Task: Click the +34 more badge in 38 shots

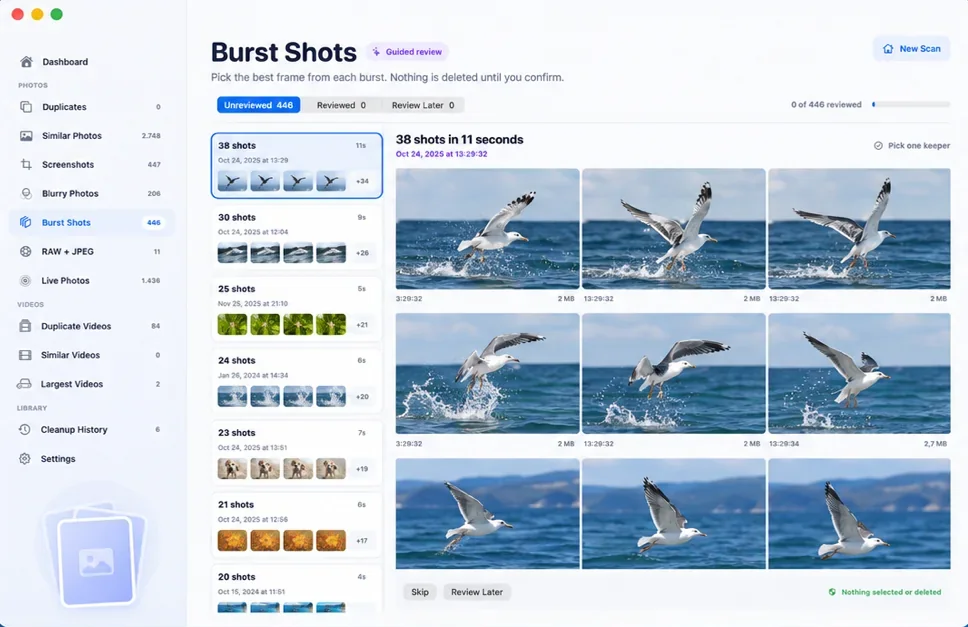Action: (x=362, y=181)
